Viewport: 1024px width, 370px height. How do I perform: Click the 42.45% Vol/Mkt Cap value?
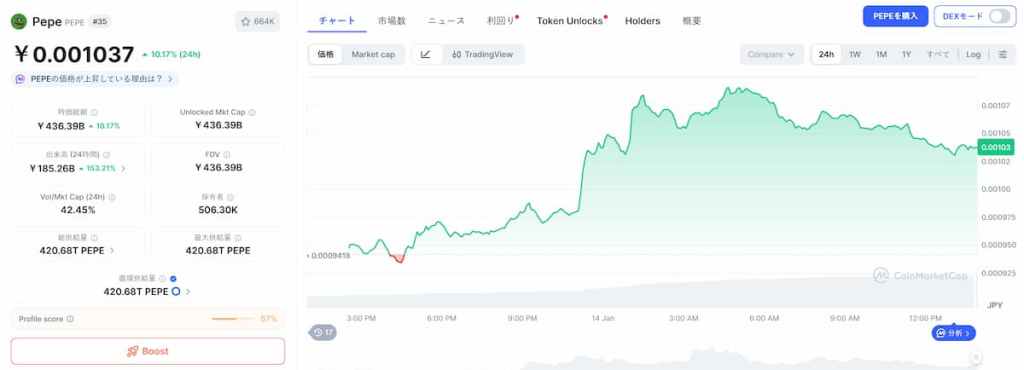click(x=78, y=210)
